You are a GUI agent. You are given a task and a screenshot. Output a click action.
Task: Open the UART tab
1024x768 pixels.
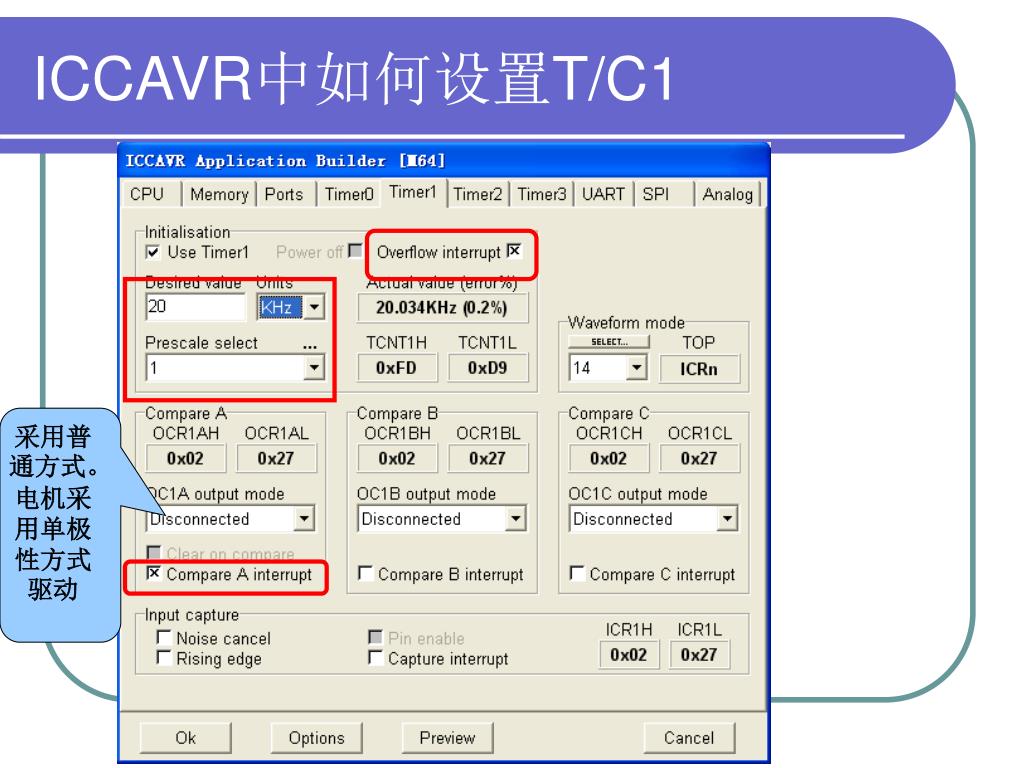tap(603, 195)
